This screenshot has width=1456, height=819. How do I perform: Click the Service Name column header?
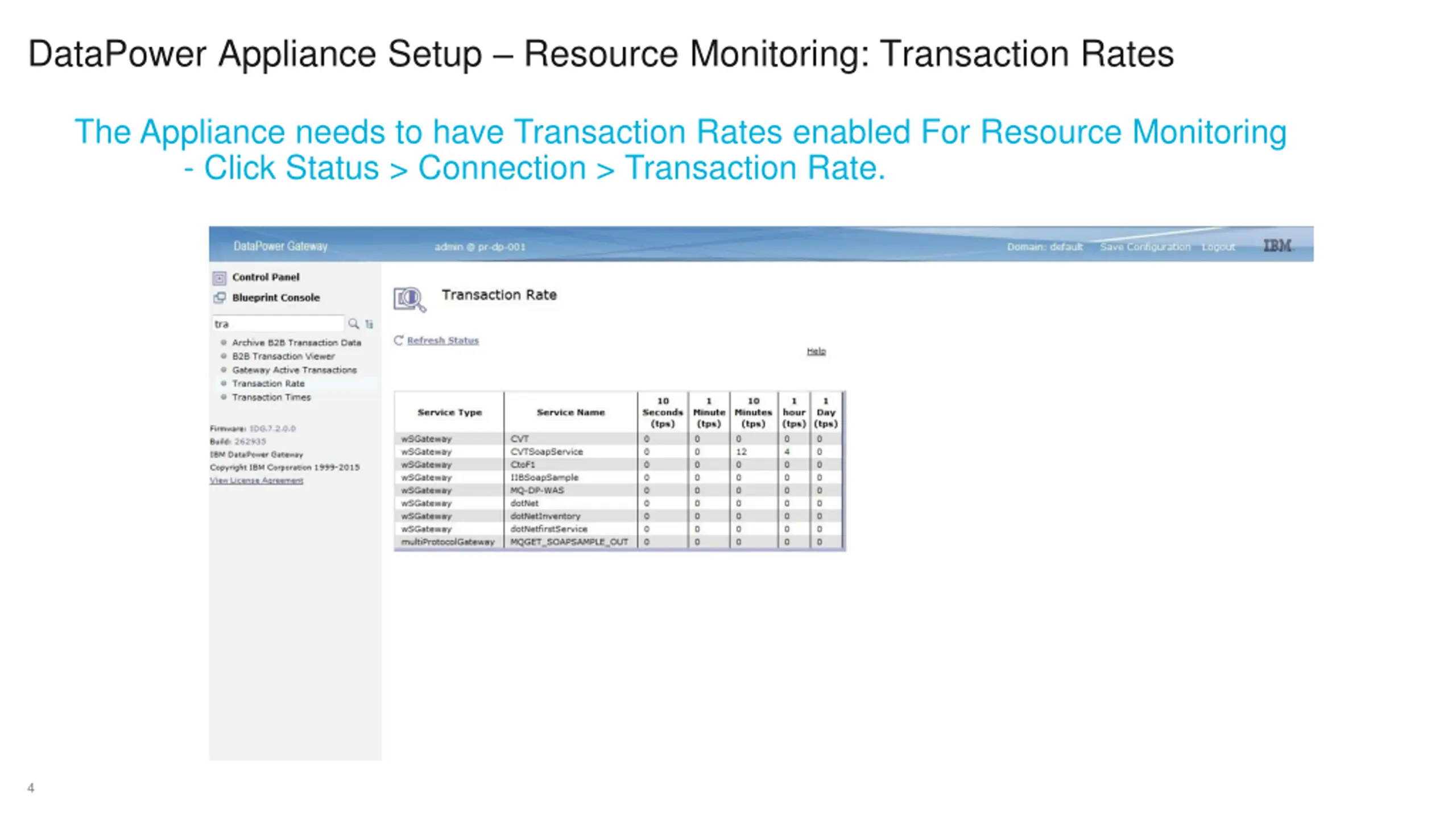[x=570, y=412]
